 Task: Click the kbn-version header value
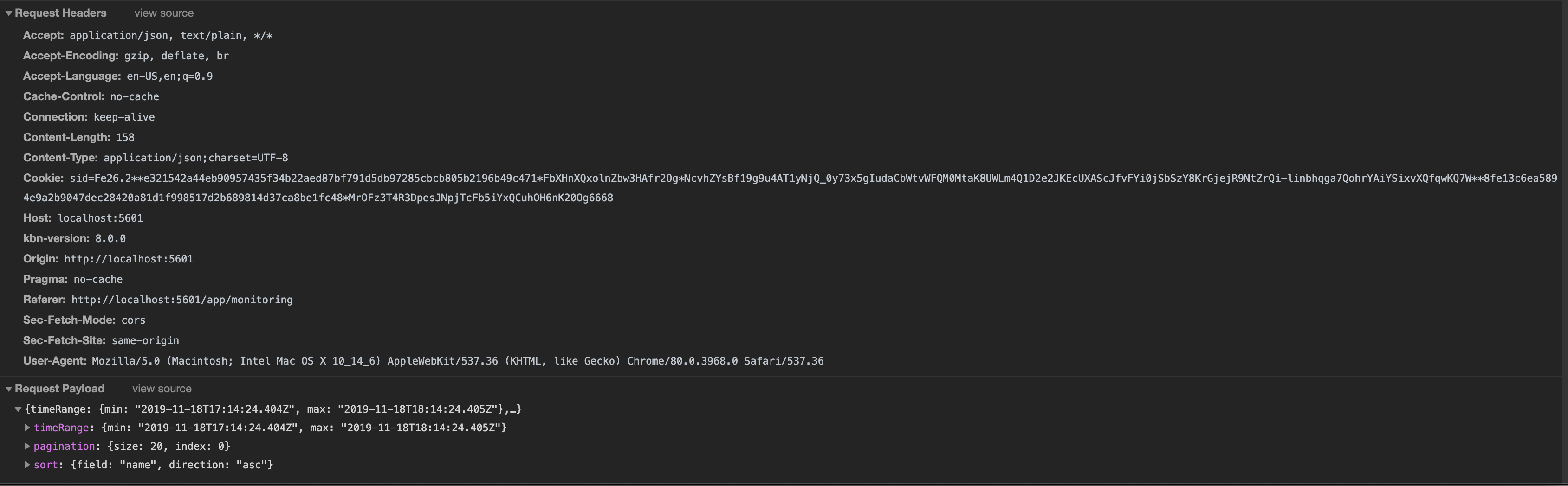(110, 238)
